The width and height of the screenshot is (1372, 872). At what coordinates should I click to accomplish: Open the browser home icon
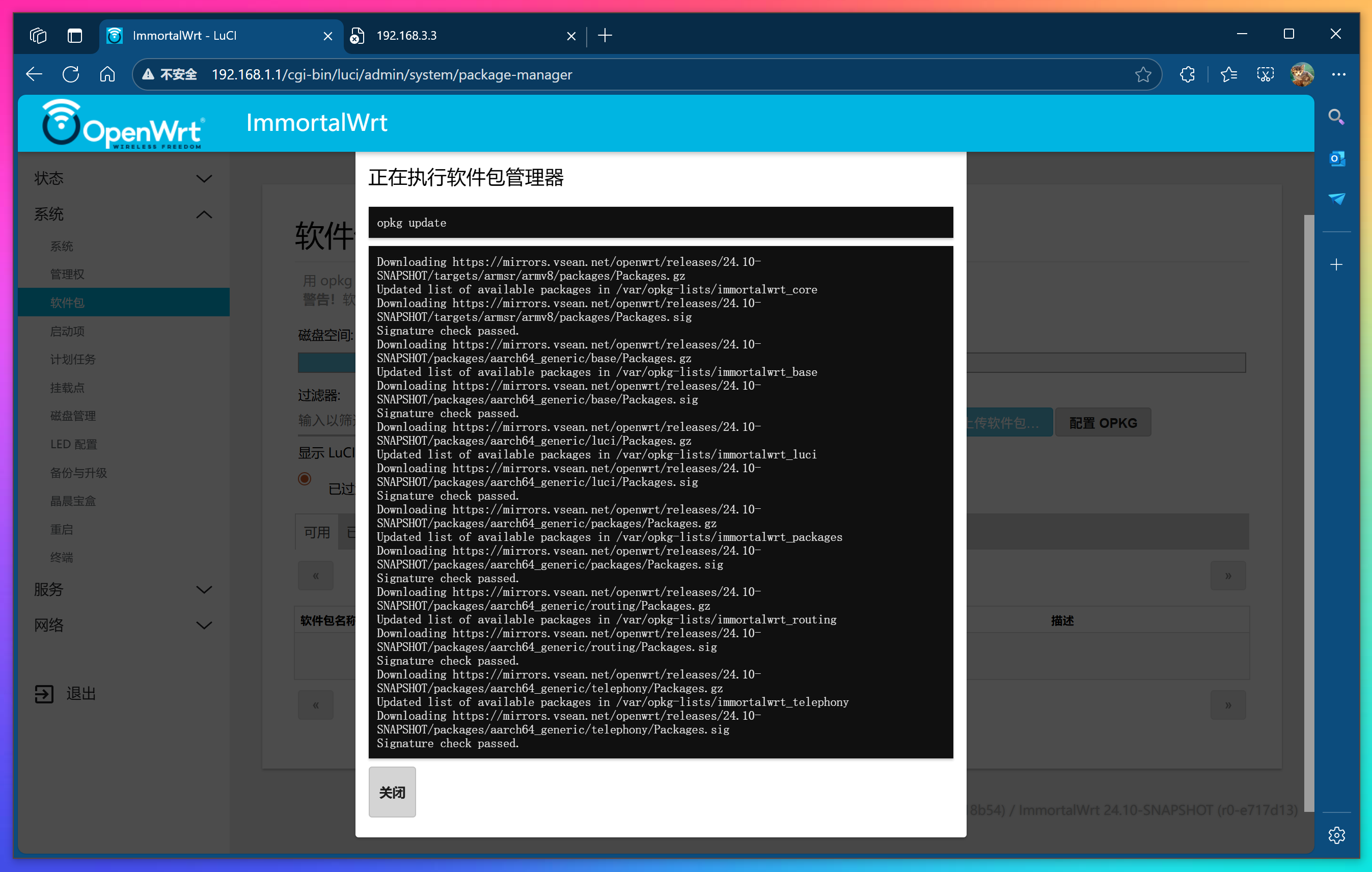click(x=107, y=74)
